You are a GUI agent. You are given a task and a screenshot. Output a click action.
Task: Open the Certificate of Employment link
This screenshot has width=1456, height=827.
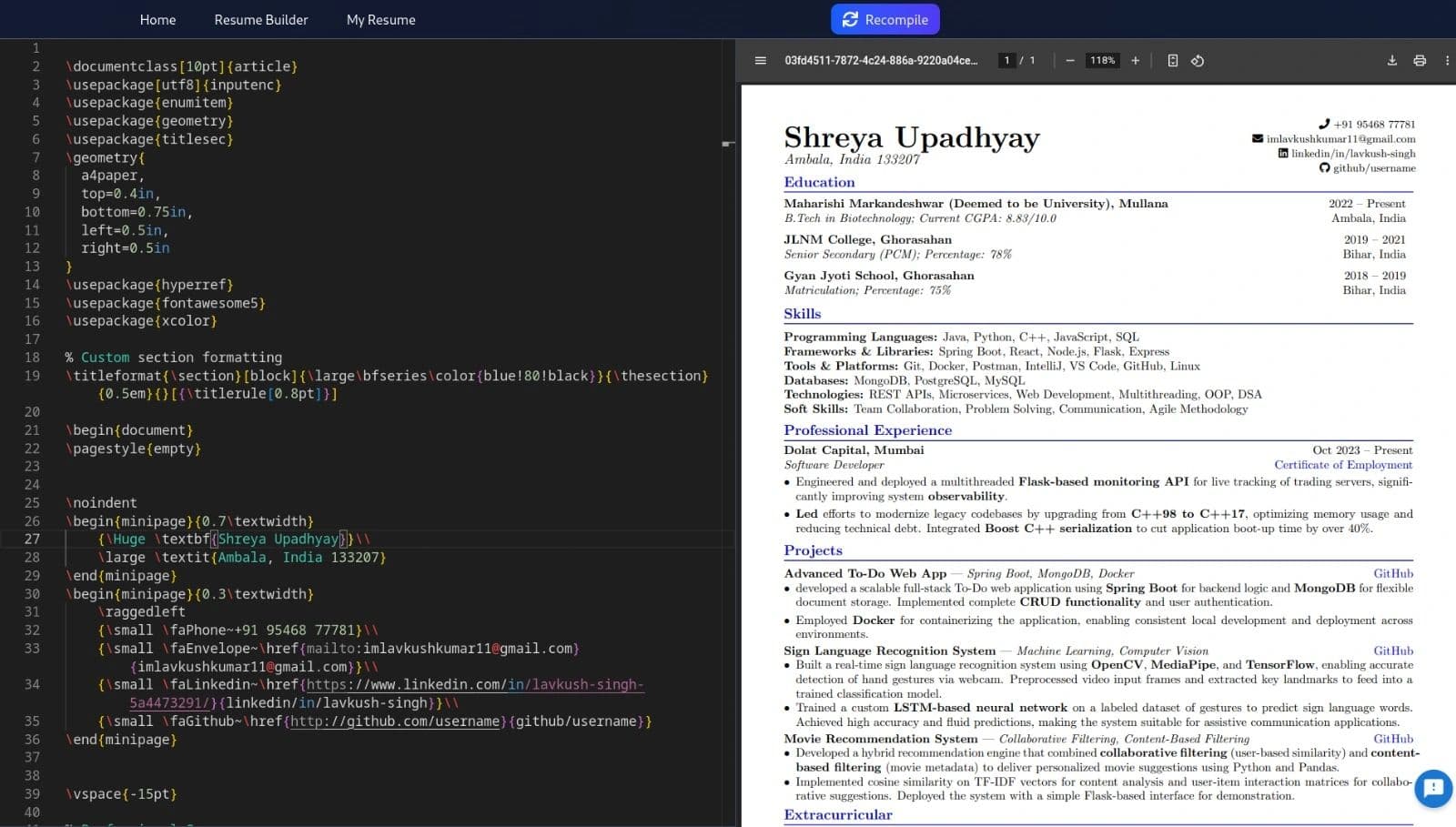1343,465
